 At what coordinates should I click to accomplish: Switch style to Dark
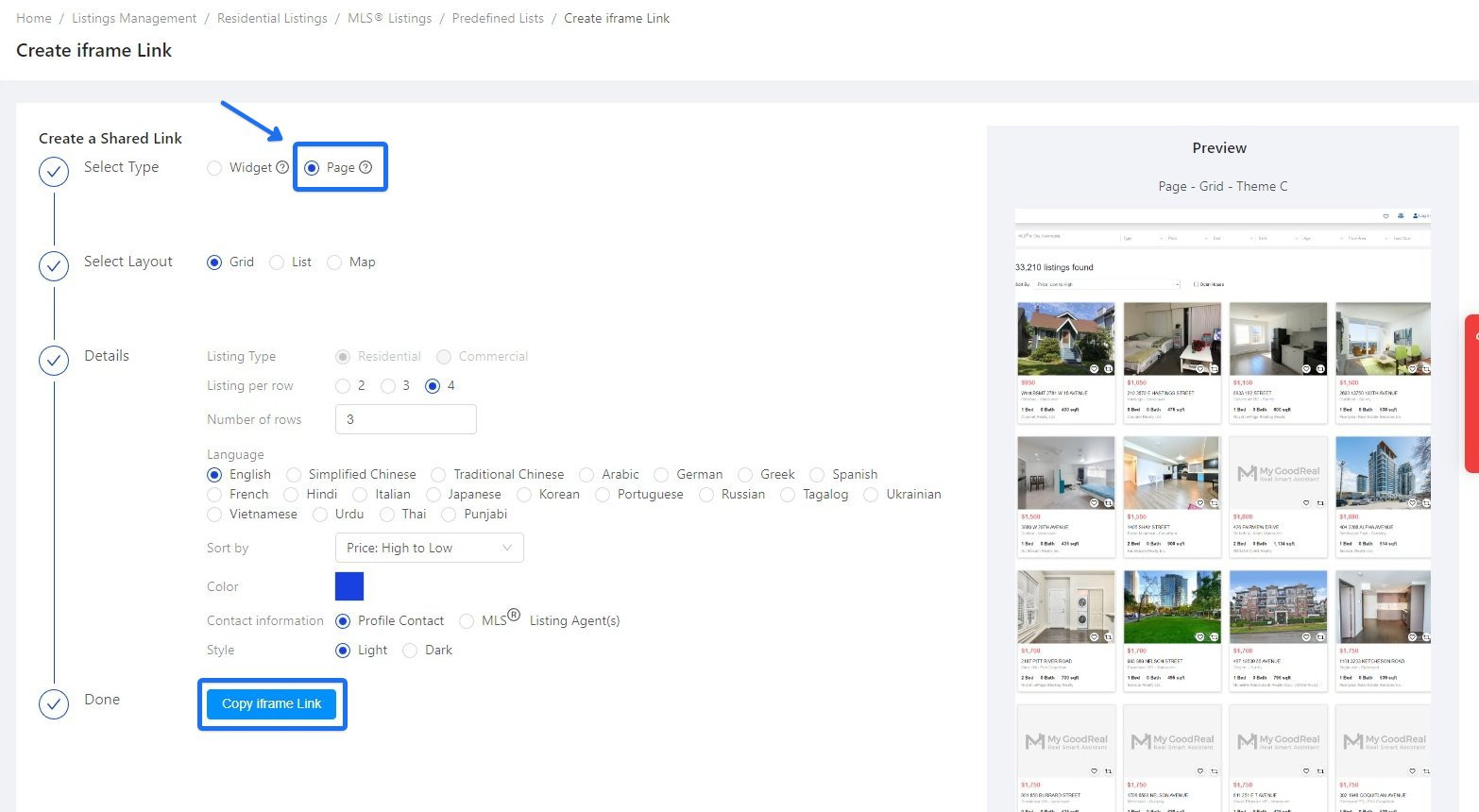point(410,651)
